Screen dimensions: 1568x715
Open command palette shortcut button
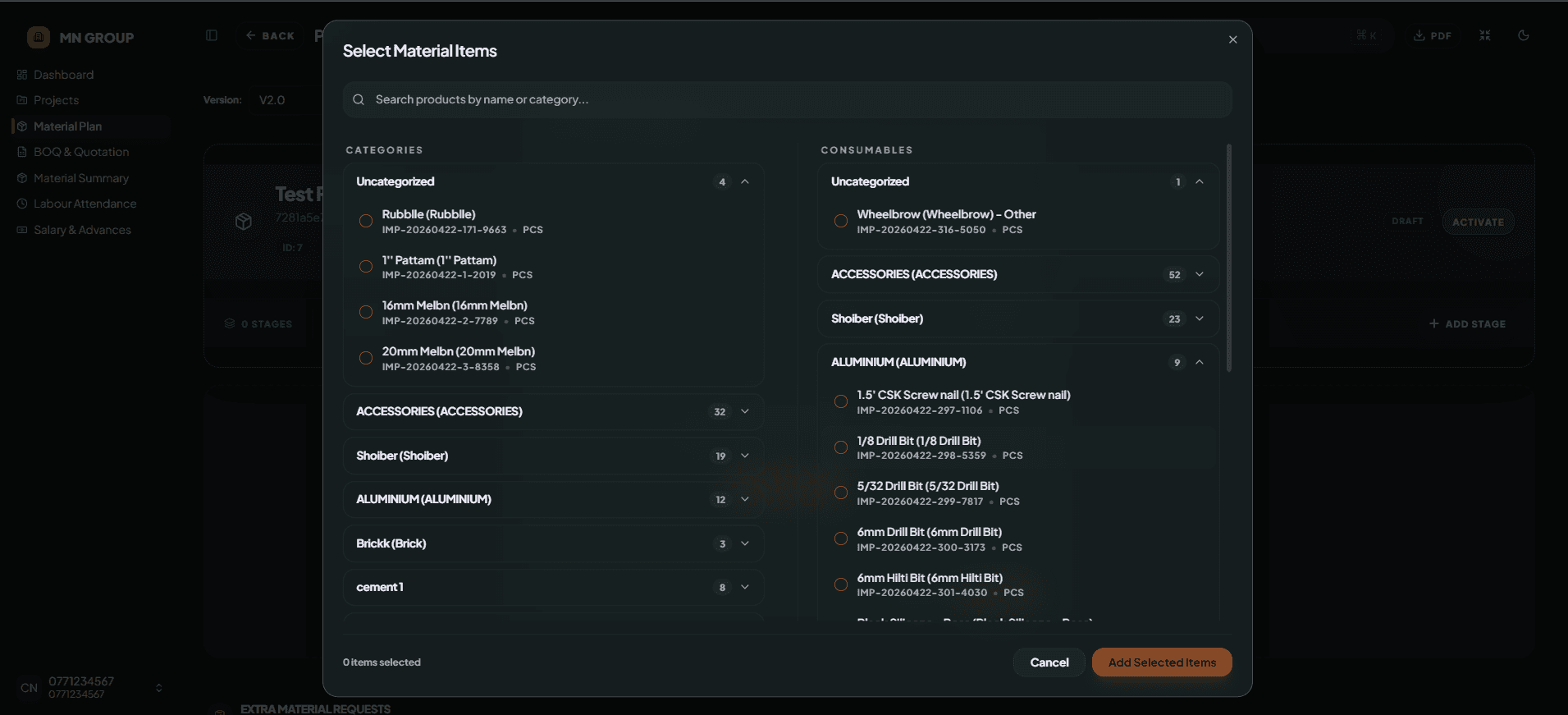(x=1366, y=35)
